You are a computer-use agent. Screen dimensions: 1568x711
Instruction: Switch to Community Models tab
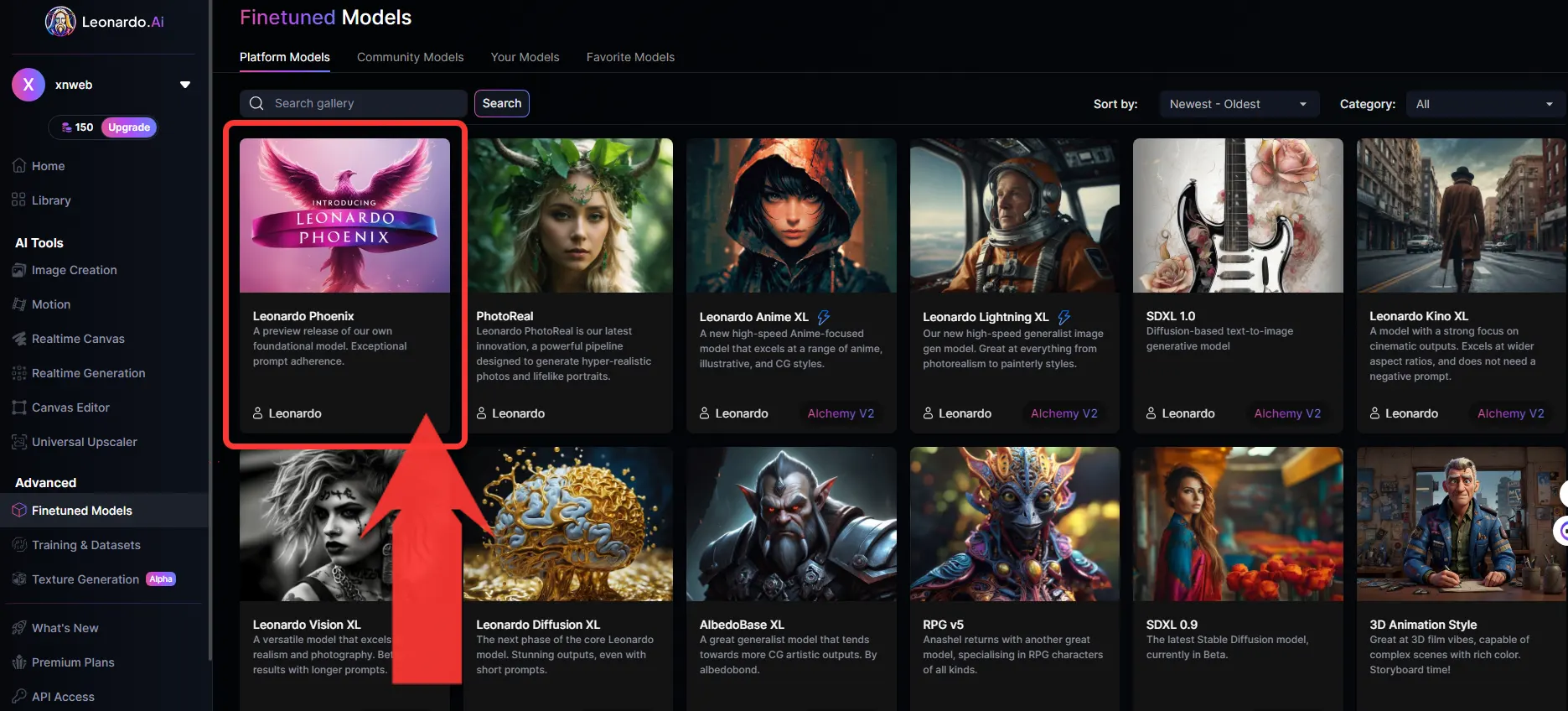(410, 57)
